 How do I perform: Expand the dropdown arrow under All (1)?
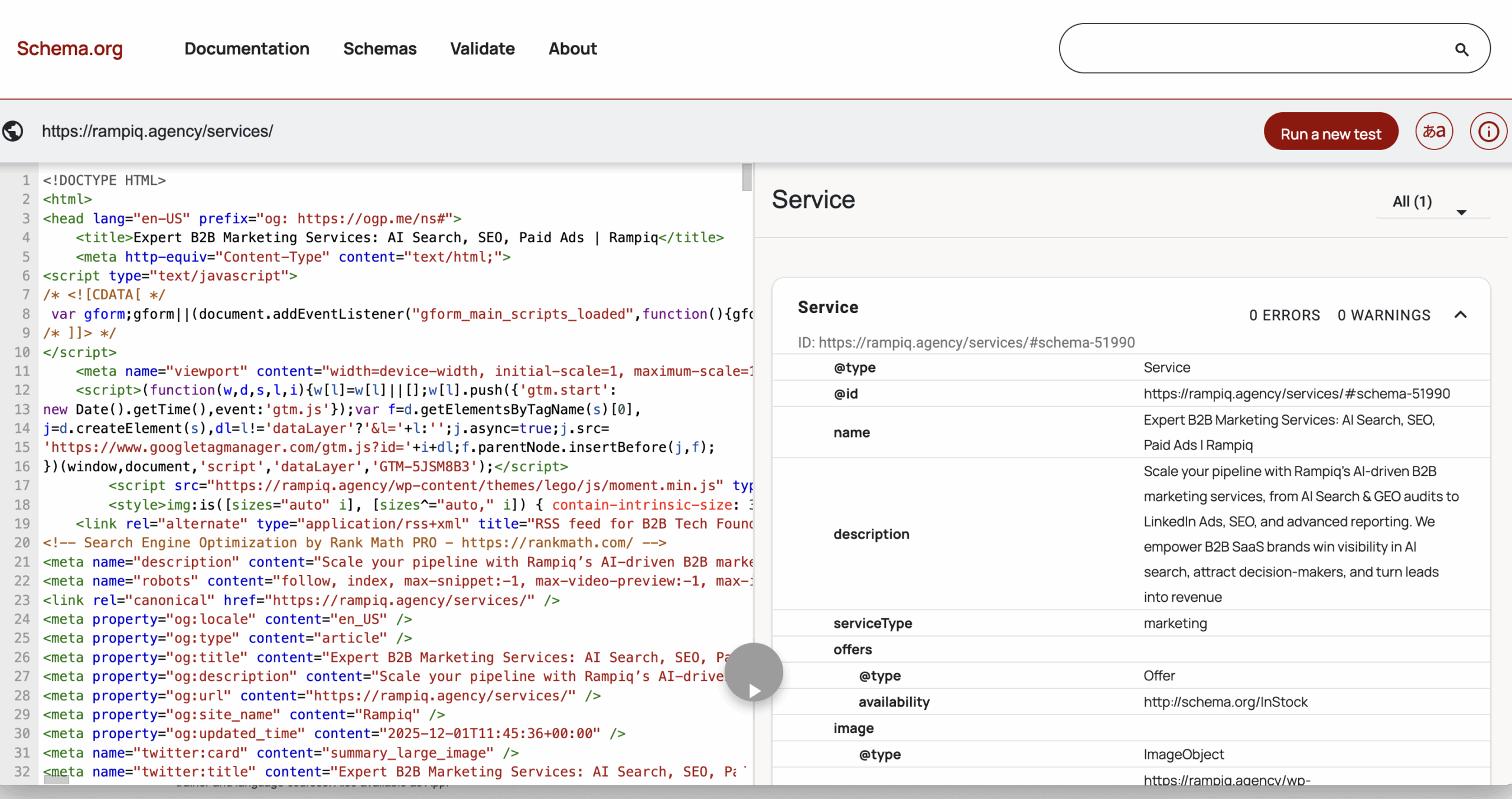click(1462, 213)
